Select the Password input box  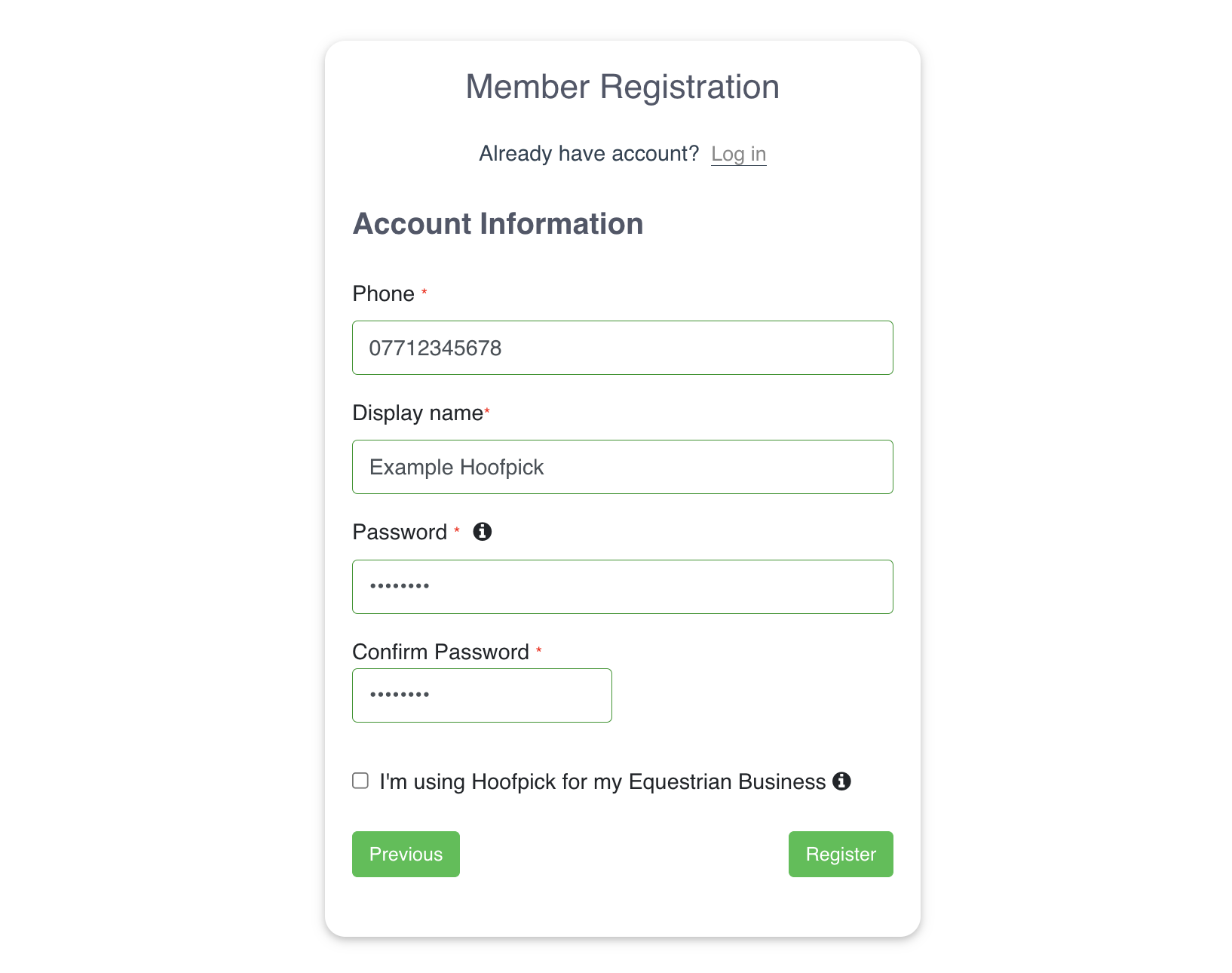coord(623,587)
